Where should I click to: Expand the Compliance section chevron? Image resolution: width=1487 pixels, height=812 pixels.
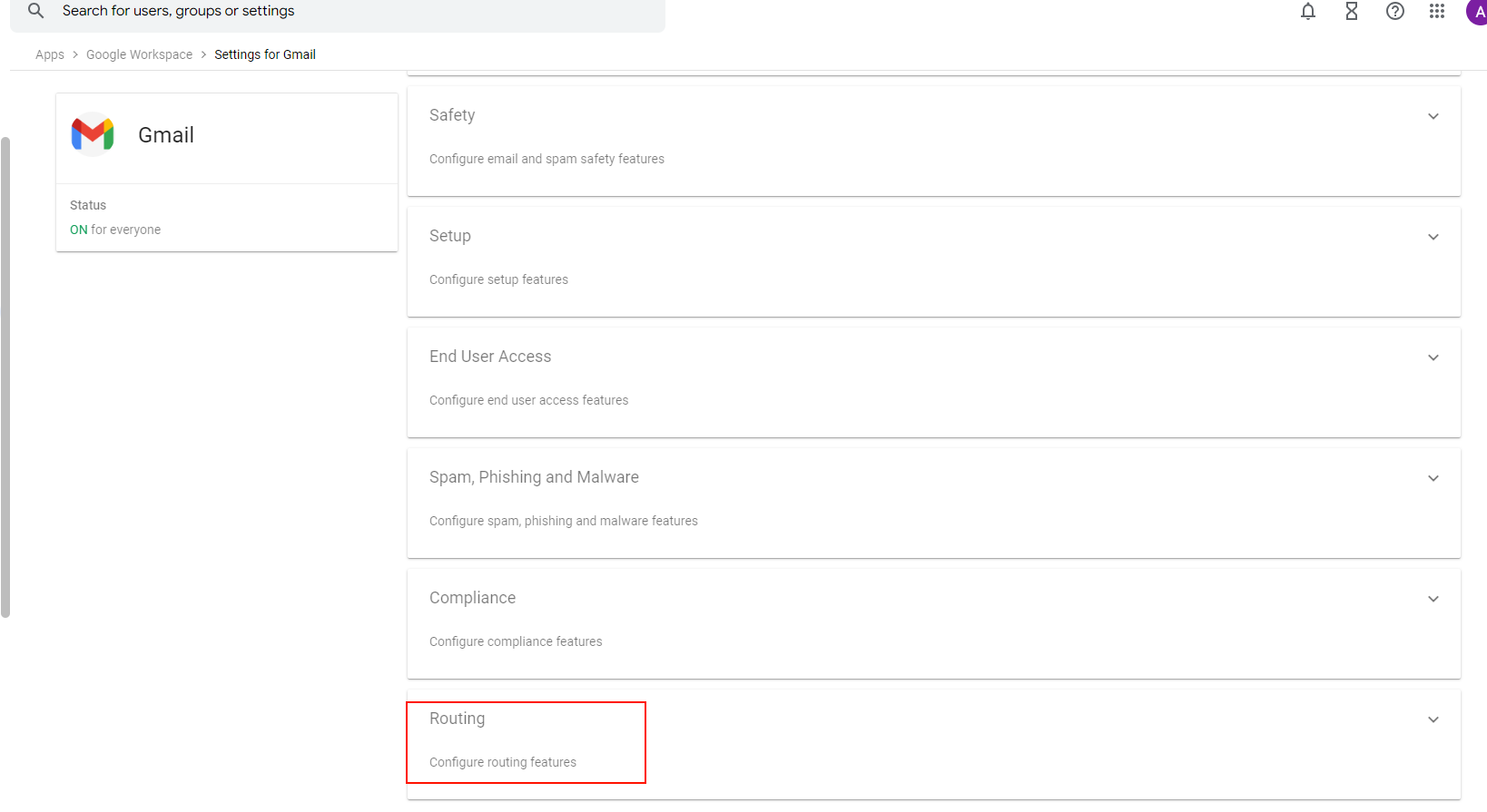[x=1433, y=599]
